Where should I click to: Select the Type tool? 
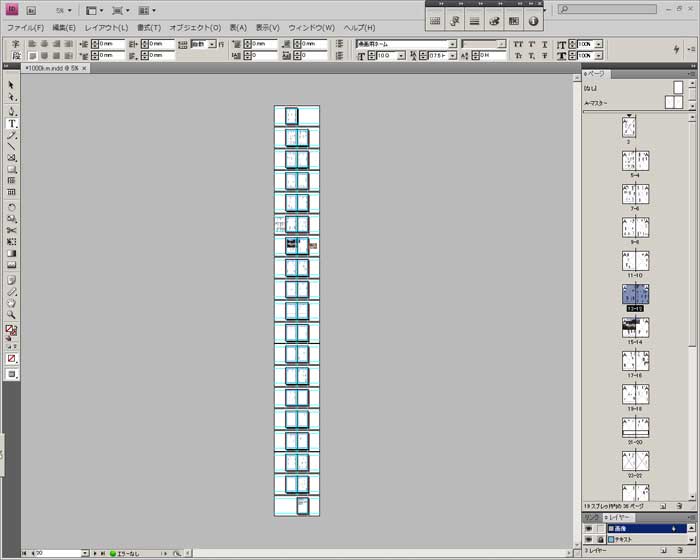12,123
